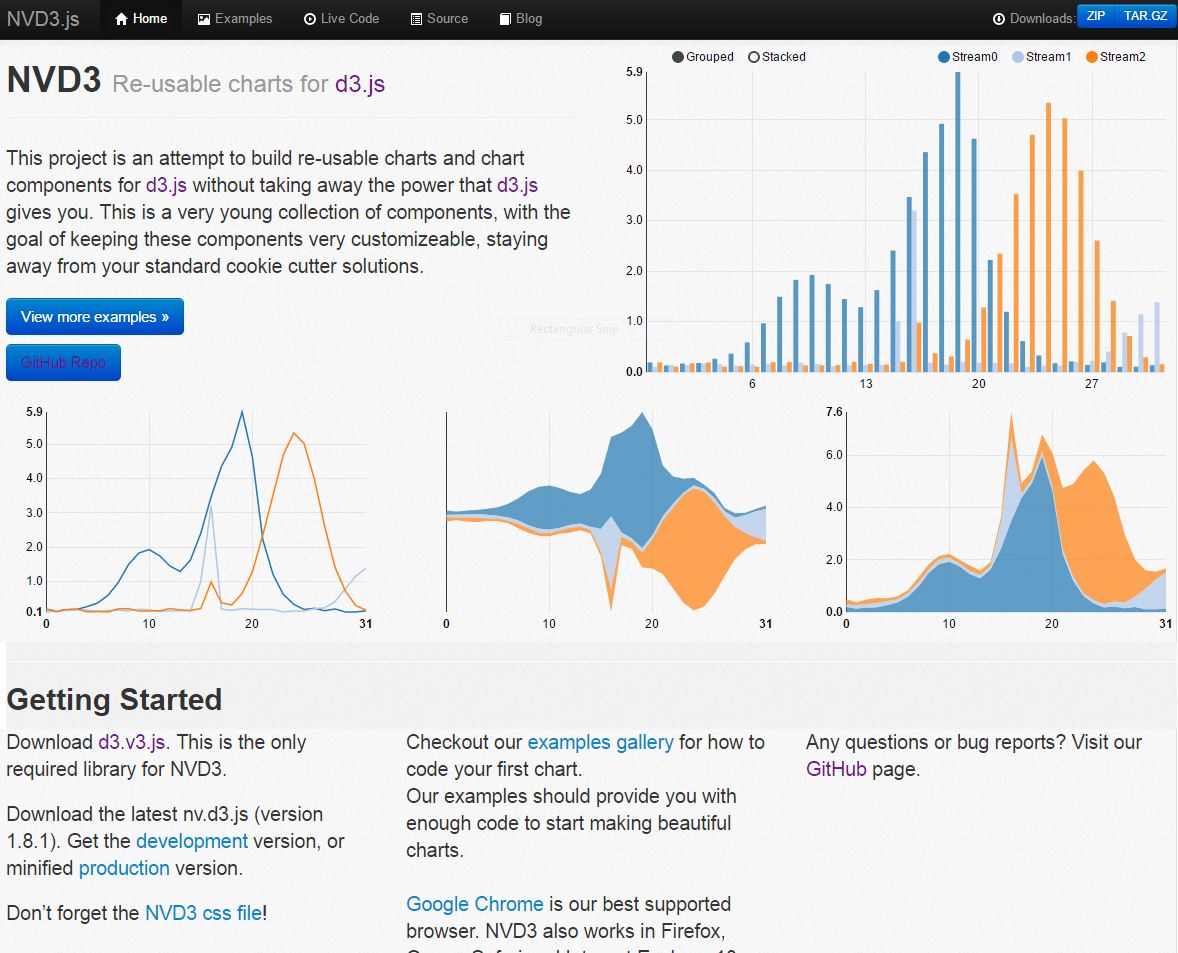Click the View more examples button

(x=95, y=317)
